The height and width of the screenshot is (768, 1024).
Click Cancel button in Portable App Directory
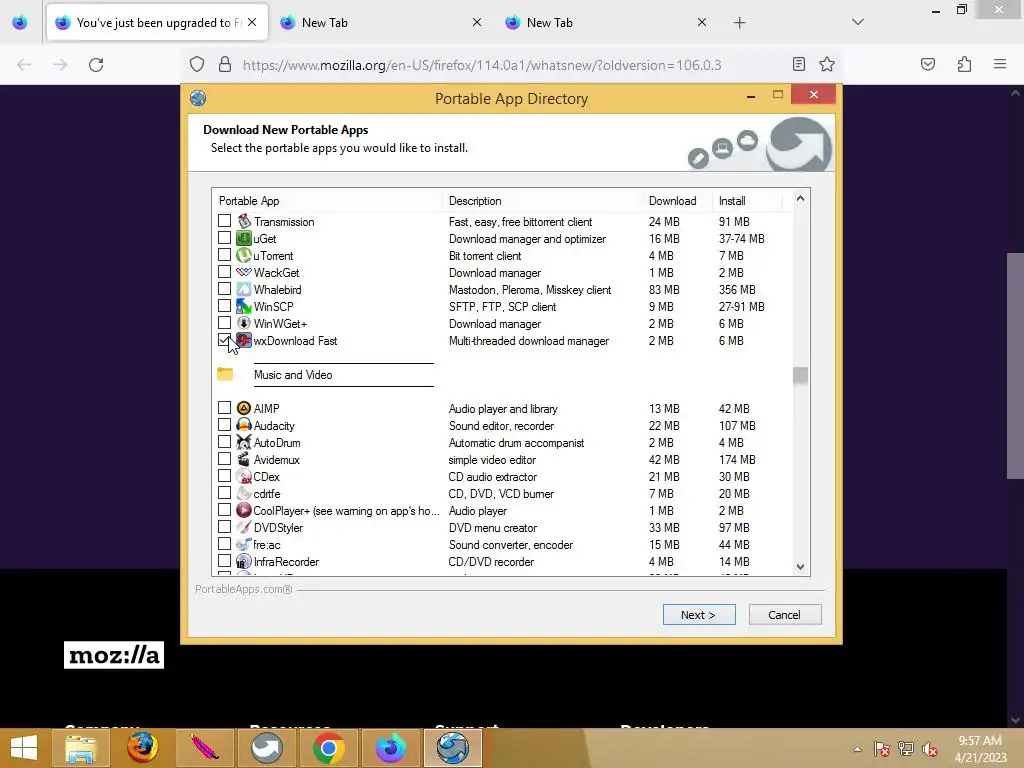(784, 615)
